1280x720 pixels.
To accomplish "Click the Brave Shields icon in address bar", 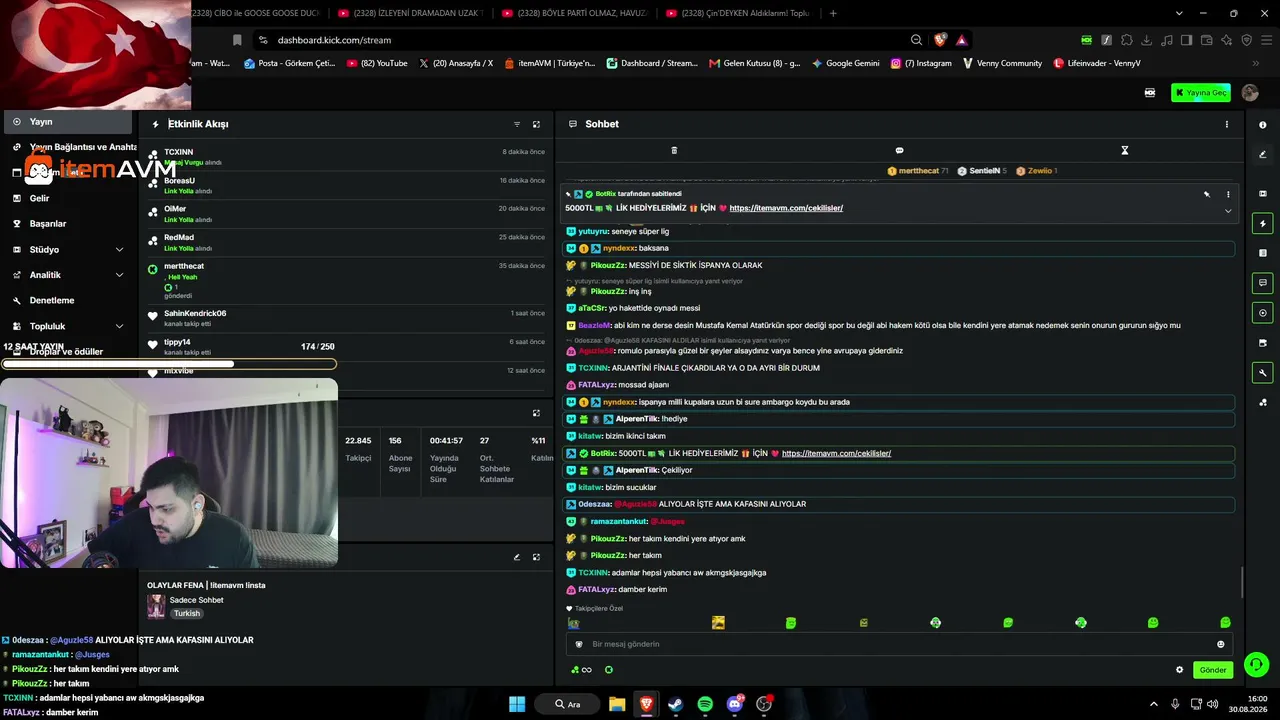I will 940,40.
